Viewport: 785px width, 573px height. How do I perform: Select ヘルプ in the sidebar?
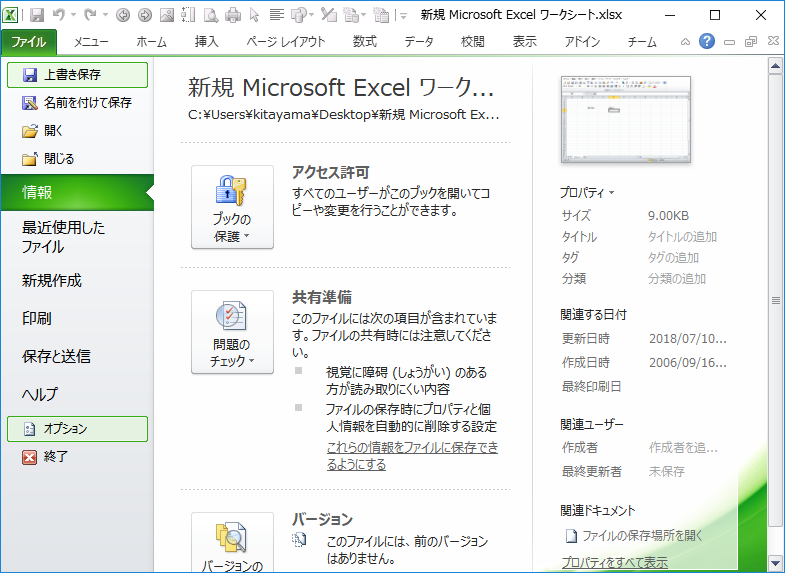(x=78, y=394)
